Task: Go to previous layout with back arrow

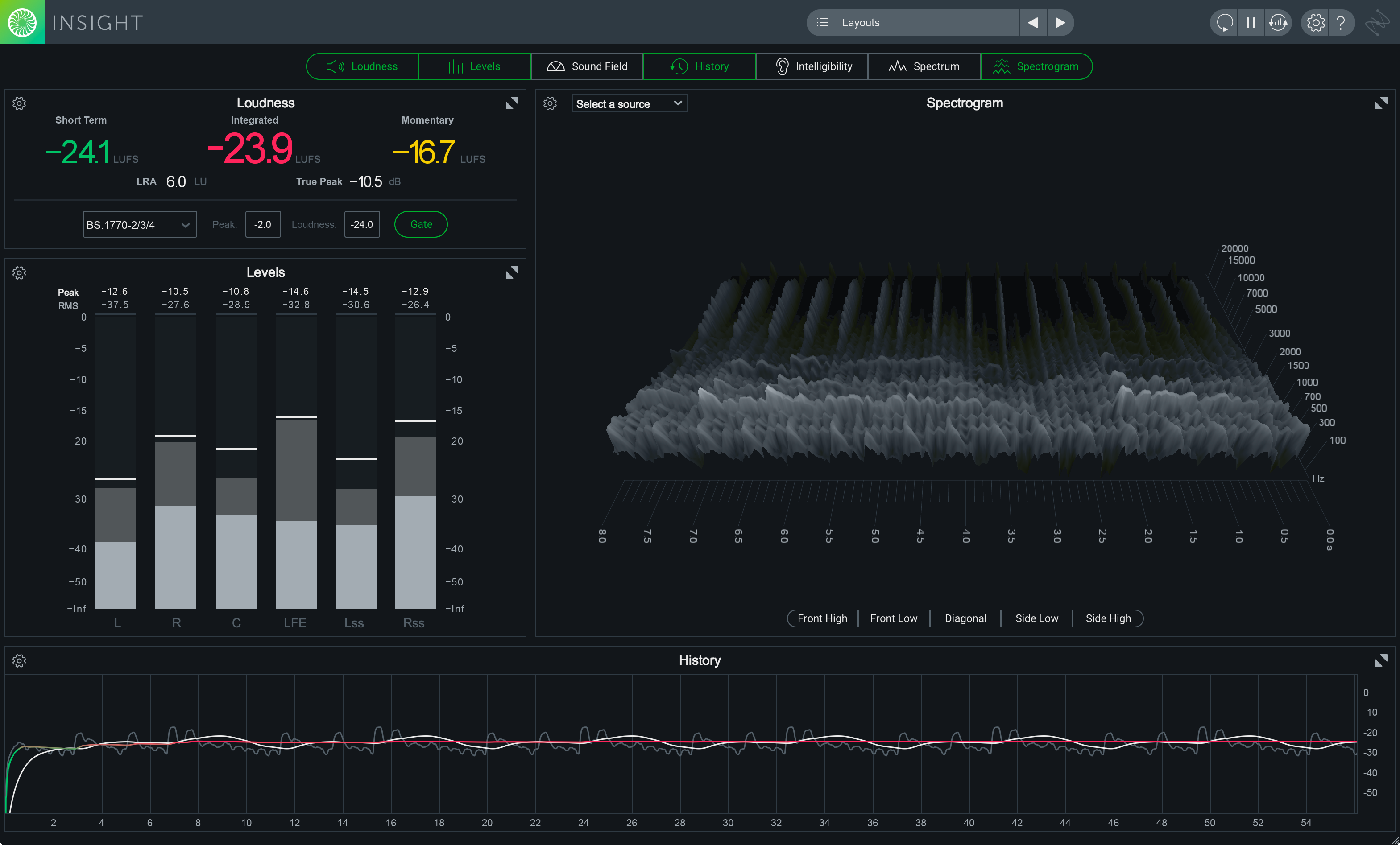Action: coord(1033,23)
